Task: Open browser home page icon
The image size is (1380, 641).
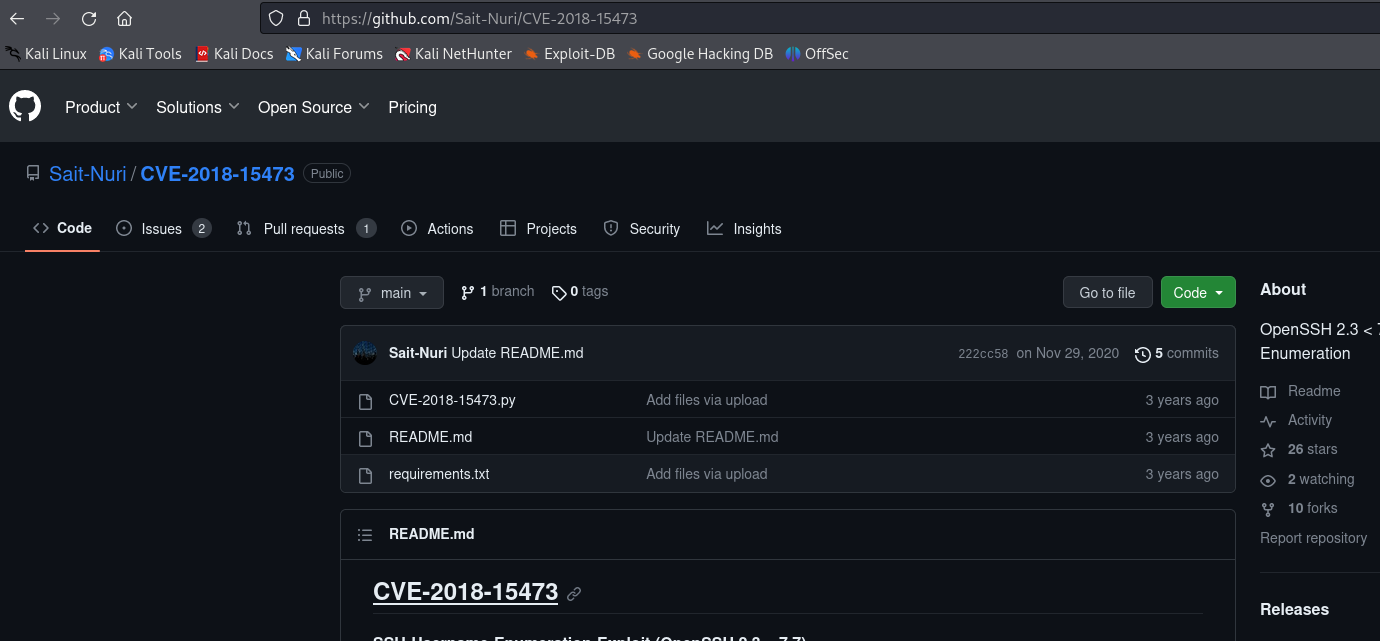Action: (x=124, y=18)
